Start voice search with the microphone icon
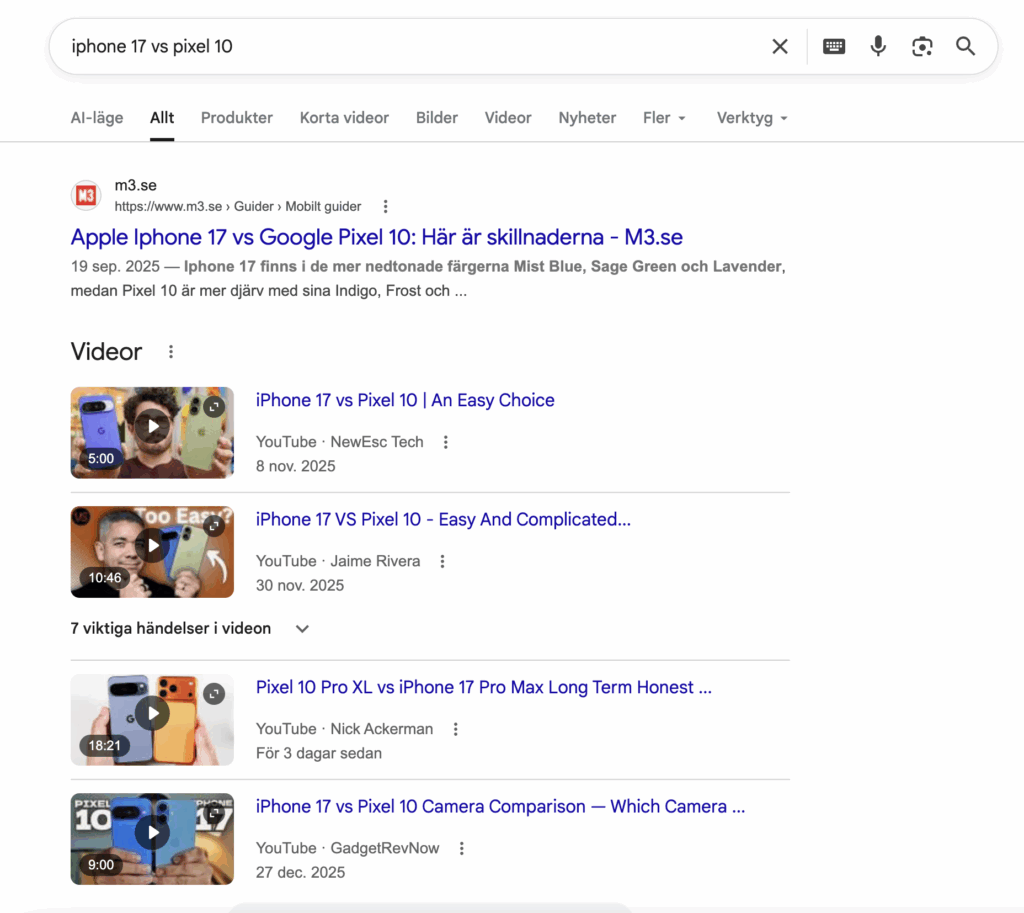1024x913 pixels. click(x=878, y=46)
